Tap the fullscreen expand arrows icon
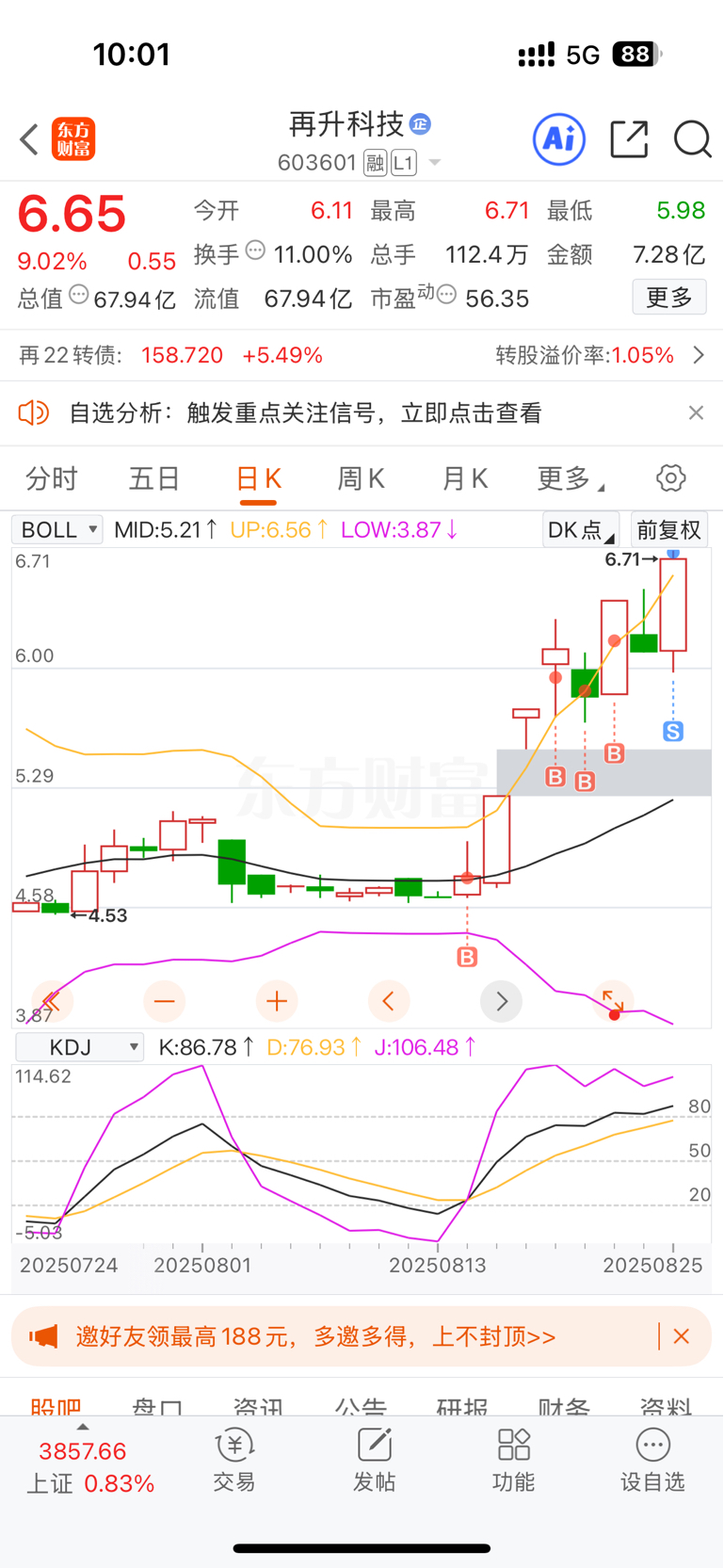Viewport: 724px width, 1568px height. 613,1000
